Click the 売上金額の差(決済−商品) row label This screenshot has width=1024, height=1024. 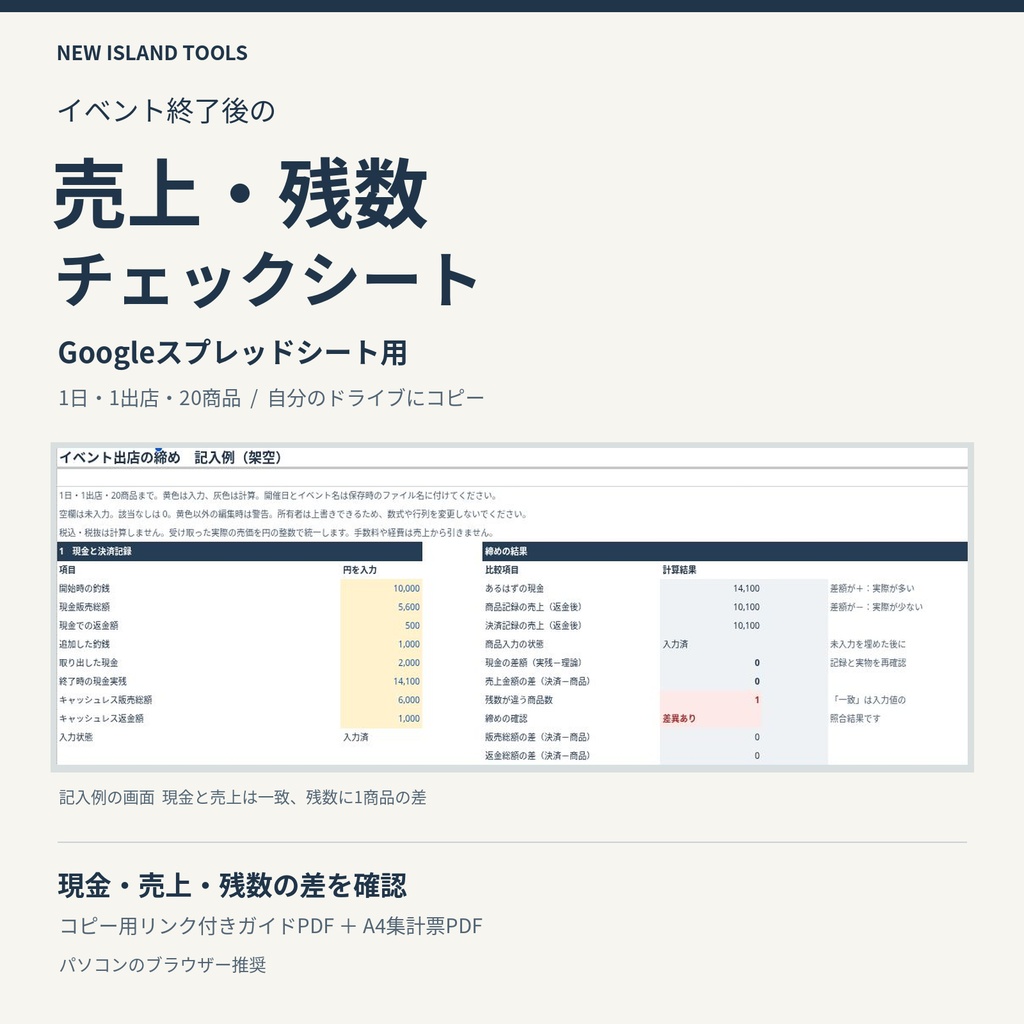pos(537,681)
